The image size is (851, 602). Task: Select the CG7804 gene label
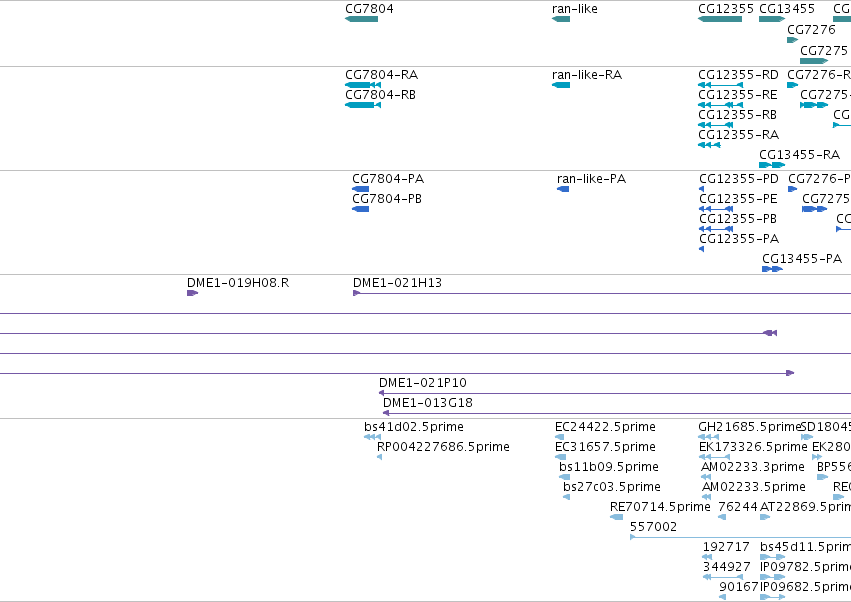pos(369,9)
